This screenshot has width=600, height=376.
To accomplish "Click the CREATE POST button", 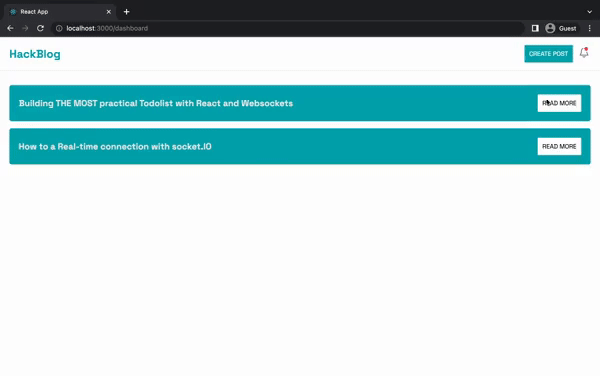I will click(548, 54).
